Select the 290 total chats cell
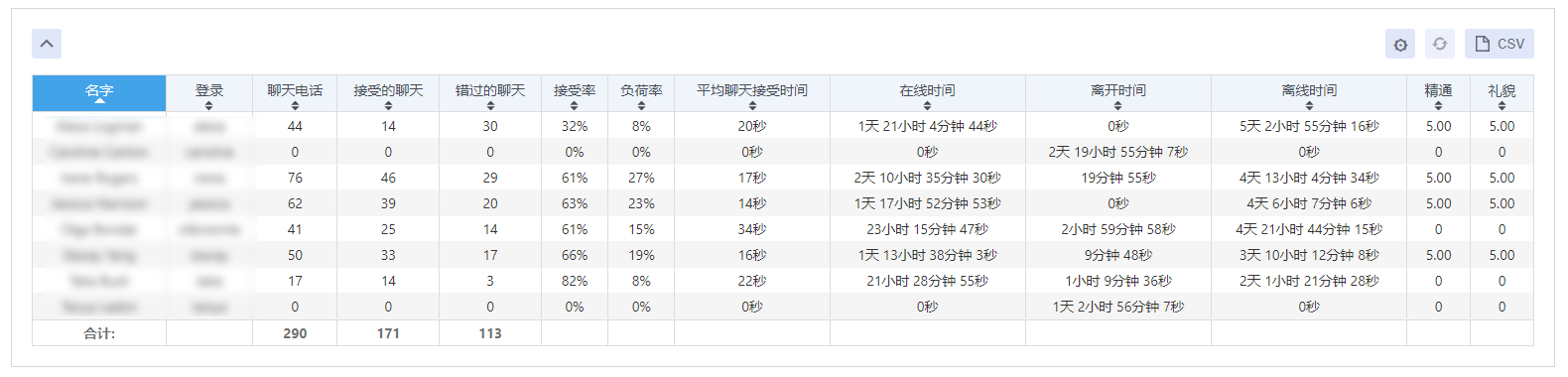This screenshot has height=377, width=1568. pos(295,333)
